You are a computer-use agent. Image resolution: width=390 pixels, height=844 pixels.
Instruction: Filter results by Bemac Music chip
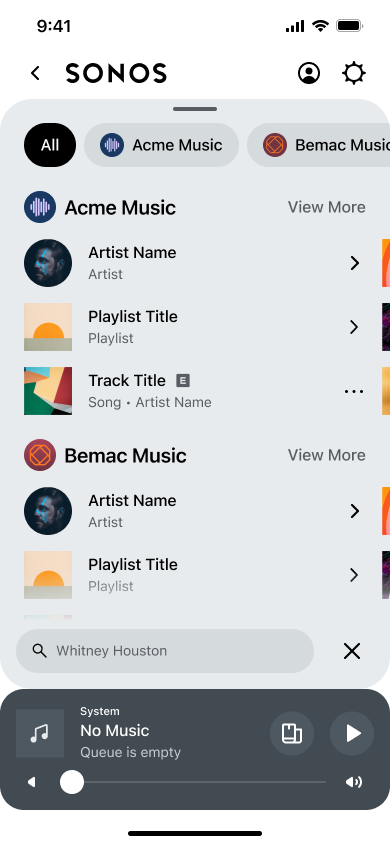point(318,145)
